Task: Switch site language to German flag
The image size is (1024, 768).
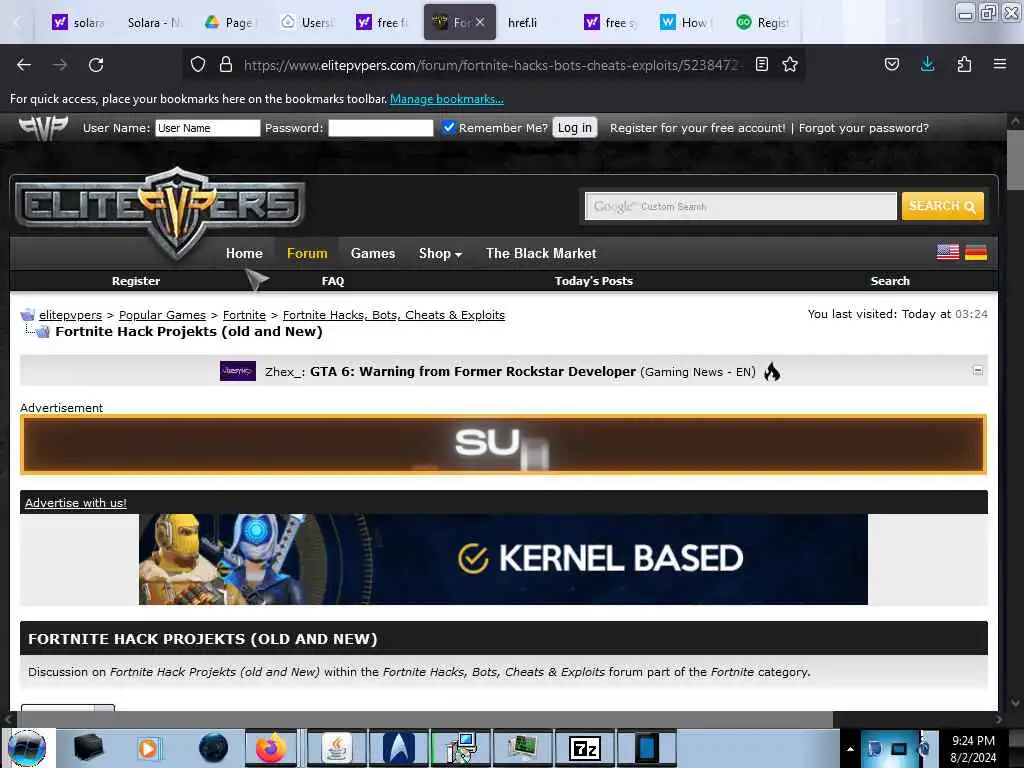Action: 976,252
